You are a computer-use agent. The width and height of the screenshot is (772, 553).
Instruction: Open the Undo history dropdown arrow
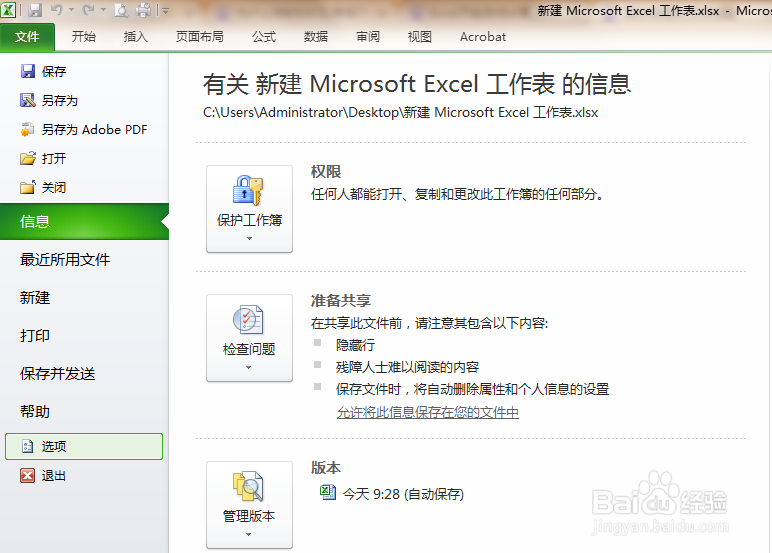click(72, 10)
